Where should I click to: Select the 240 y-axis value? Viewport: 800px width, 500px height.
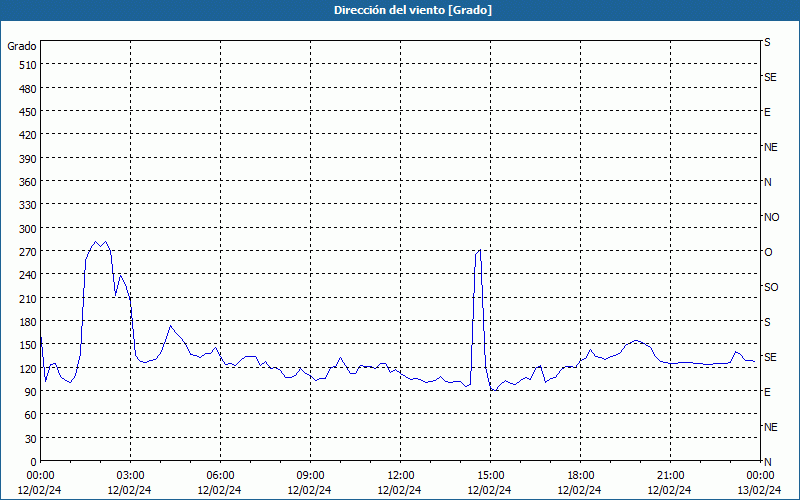pos(28,276)
